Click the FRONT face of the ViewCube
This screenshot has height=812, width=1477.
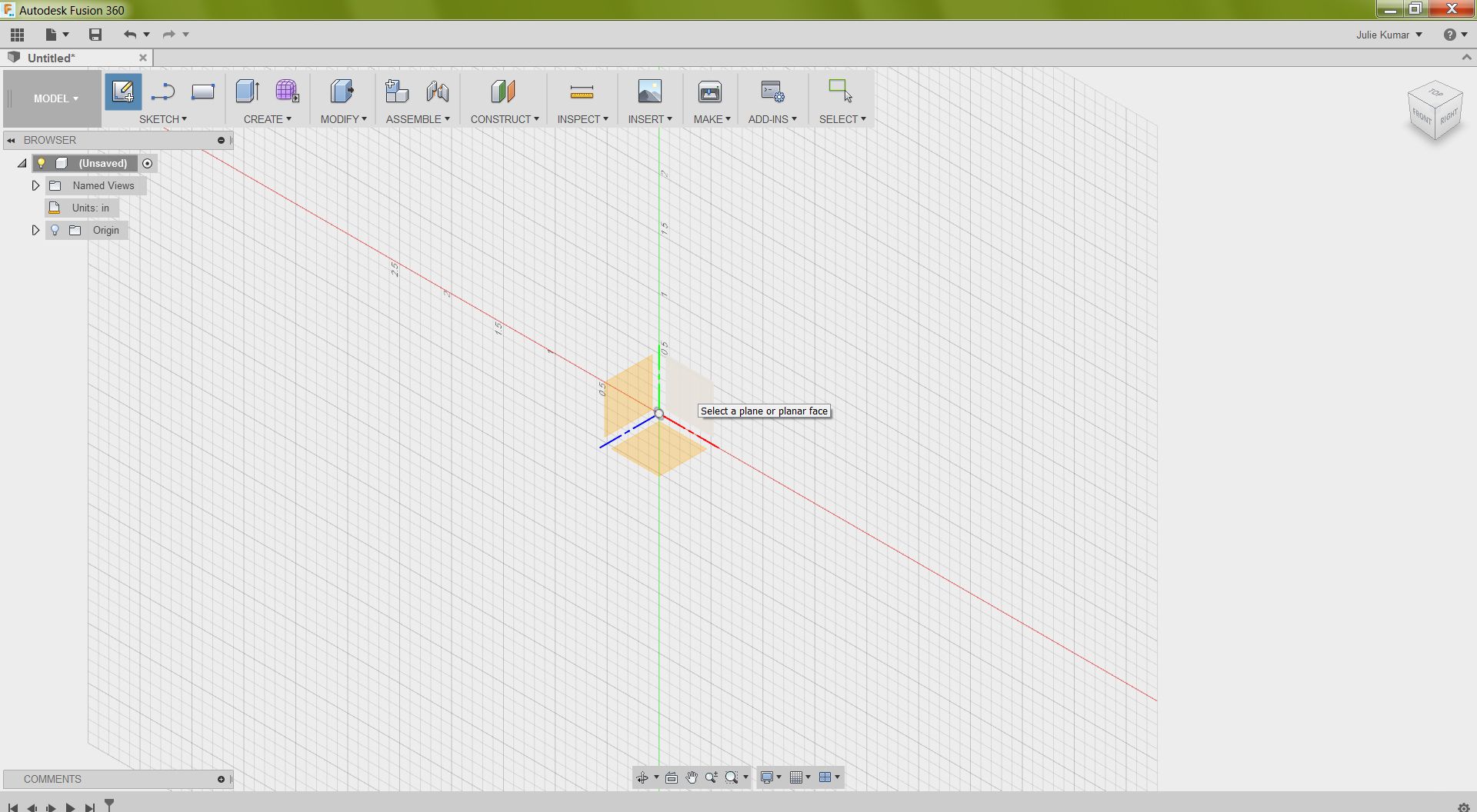point(1422,119)
